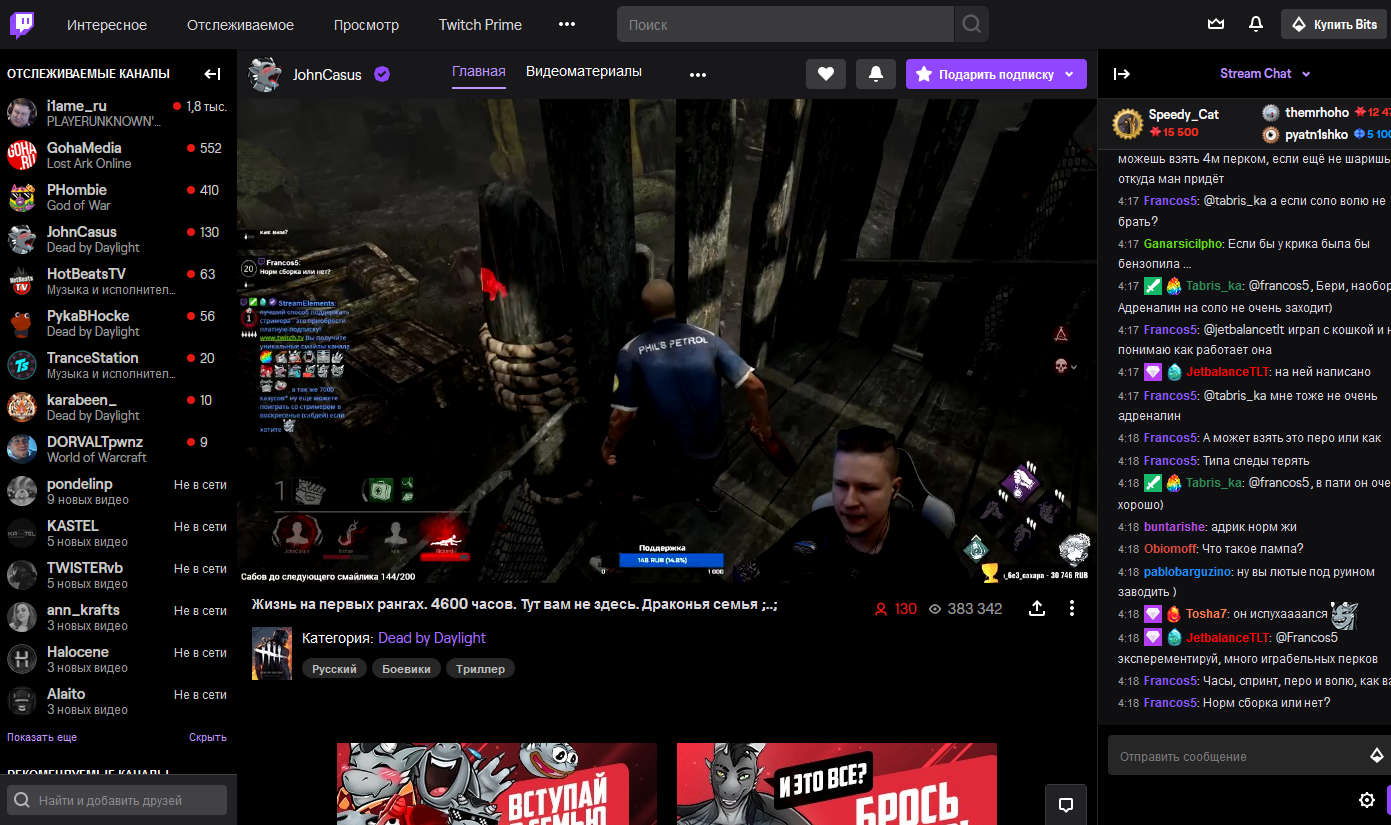Click the Купить Bits button

1334,25
